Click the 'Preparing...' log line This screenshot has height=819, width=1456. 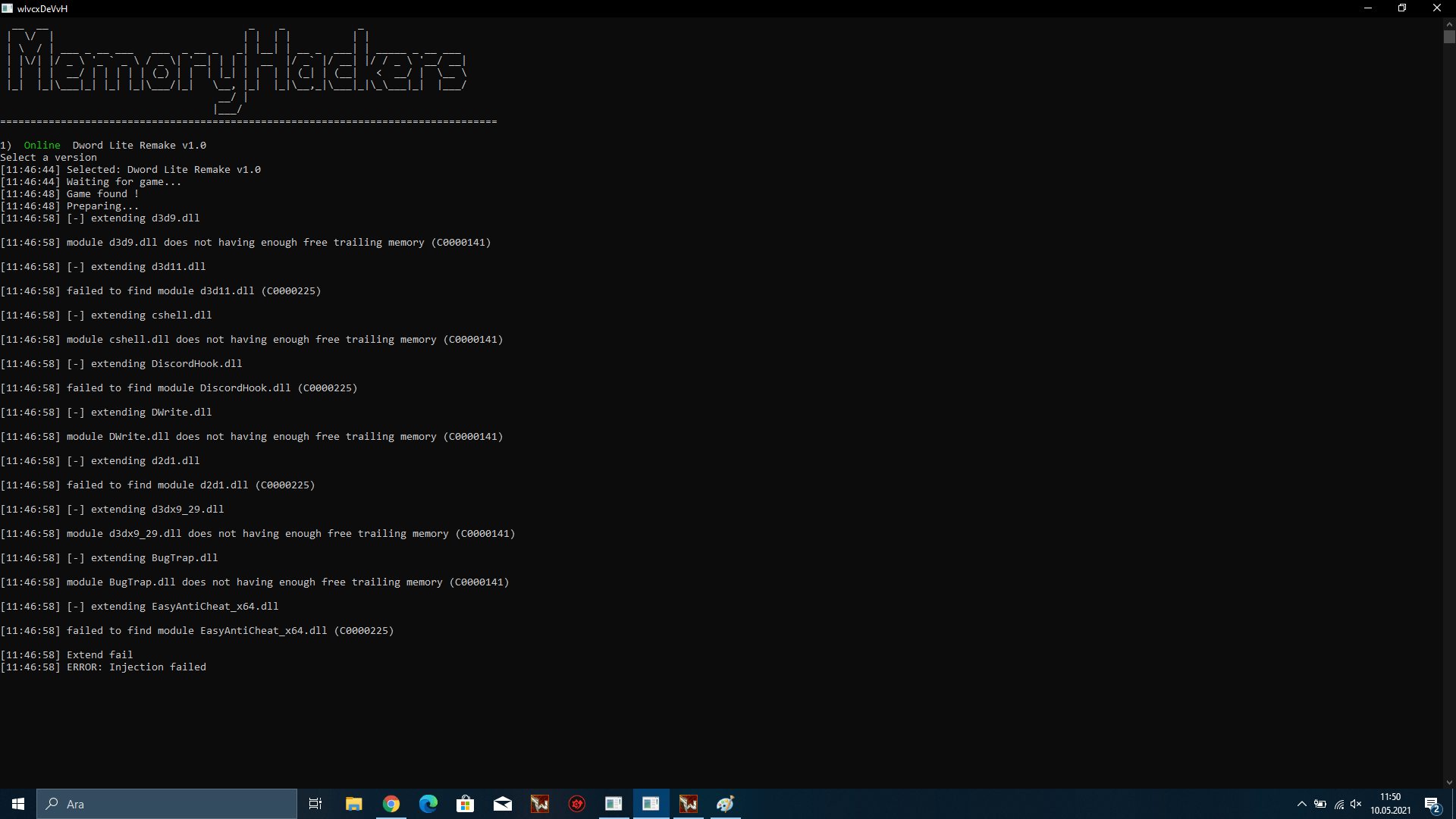70,206
